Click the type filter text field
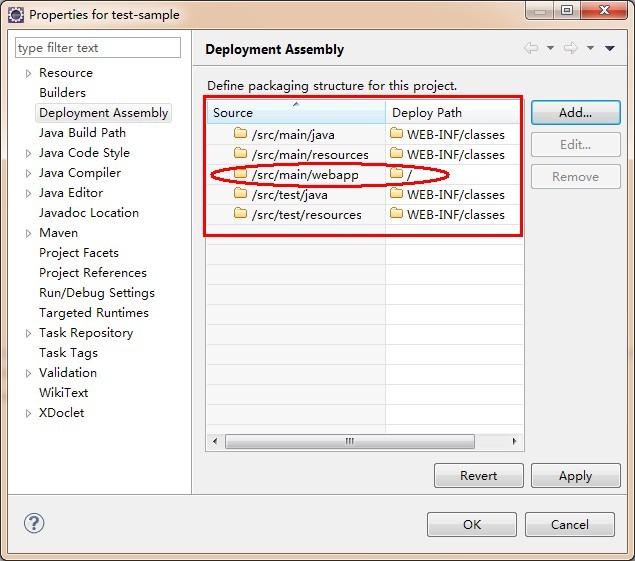The image size is (635, 561). point(97,48)
